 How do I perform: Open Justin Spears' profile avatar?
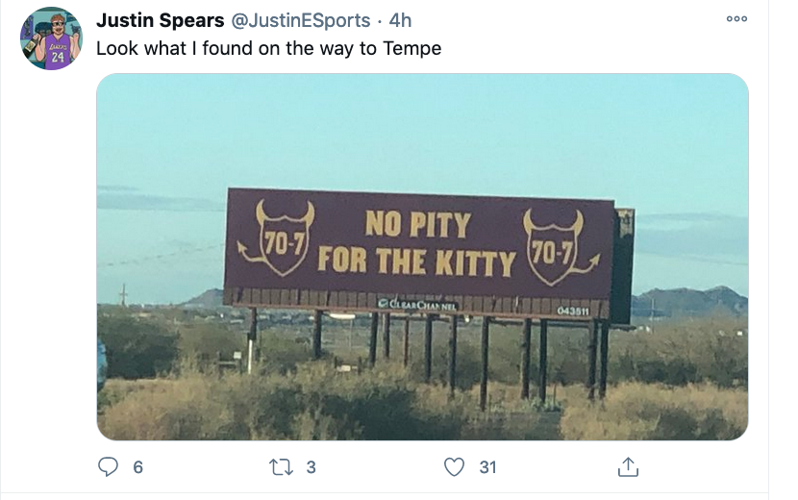51,38
